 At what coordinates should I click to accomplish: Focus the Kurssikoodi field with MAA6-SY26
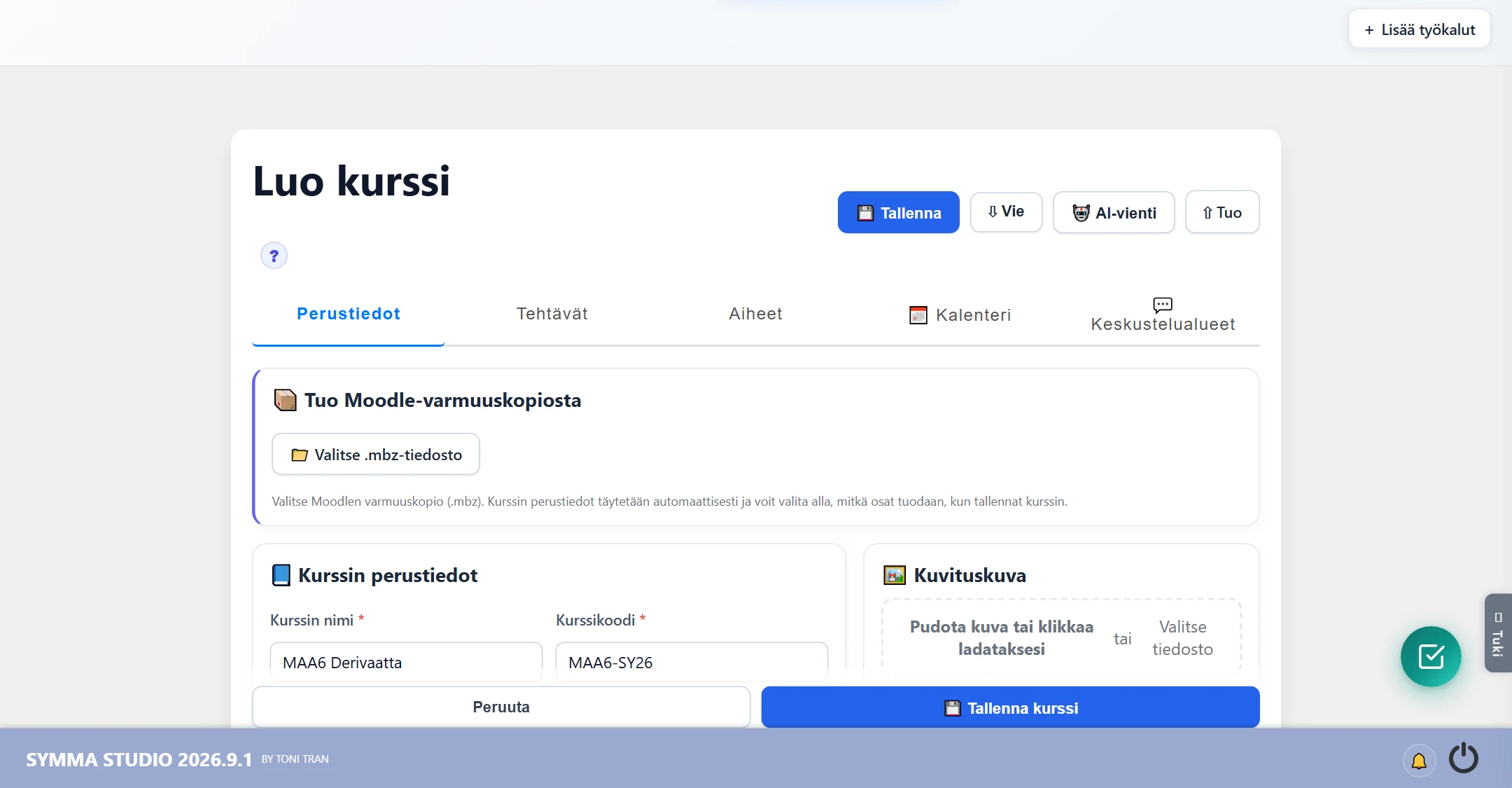pos(692,662)
